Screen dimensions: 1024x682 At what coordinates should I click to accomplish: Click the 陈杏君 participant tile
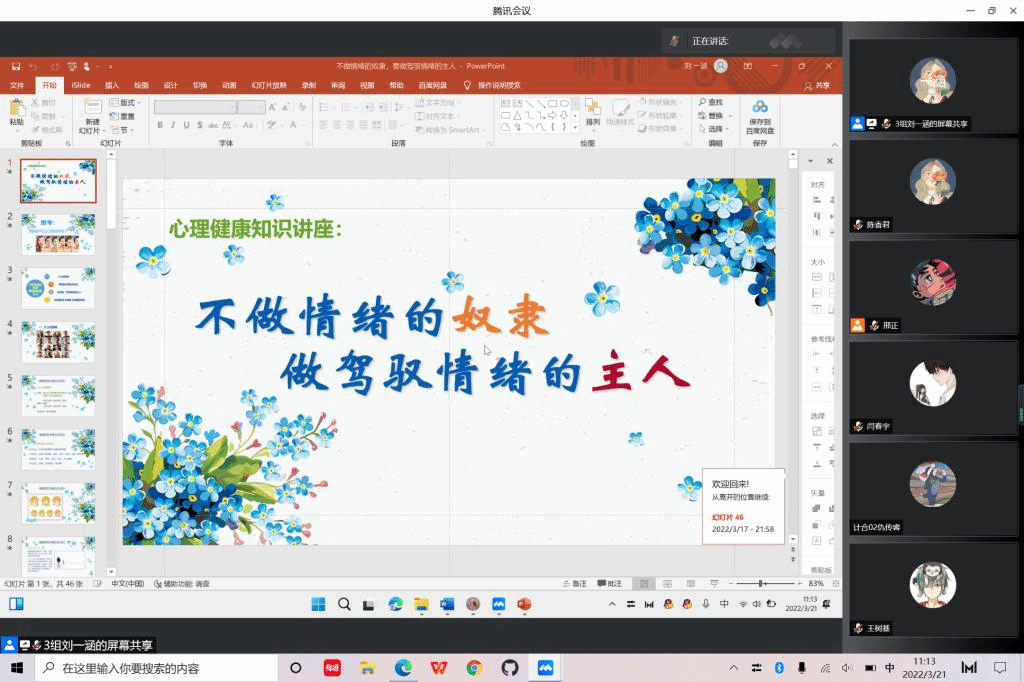(933, 187)
